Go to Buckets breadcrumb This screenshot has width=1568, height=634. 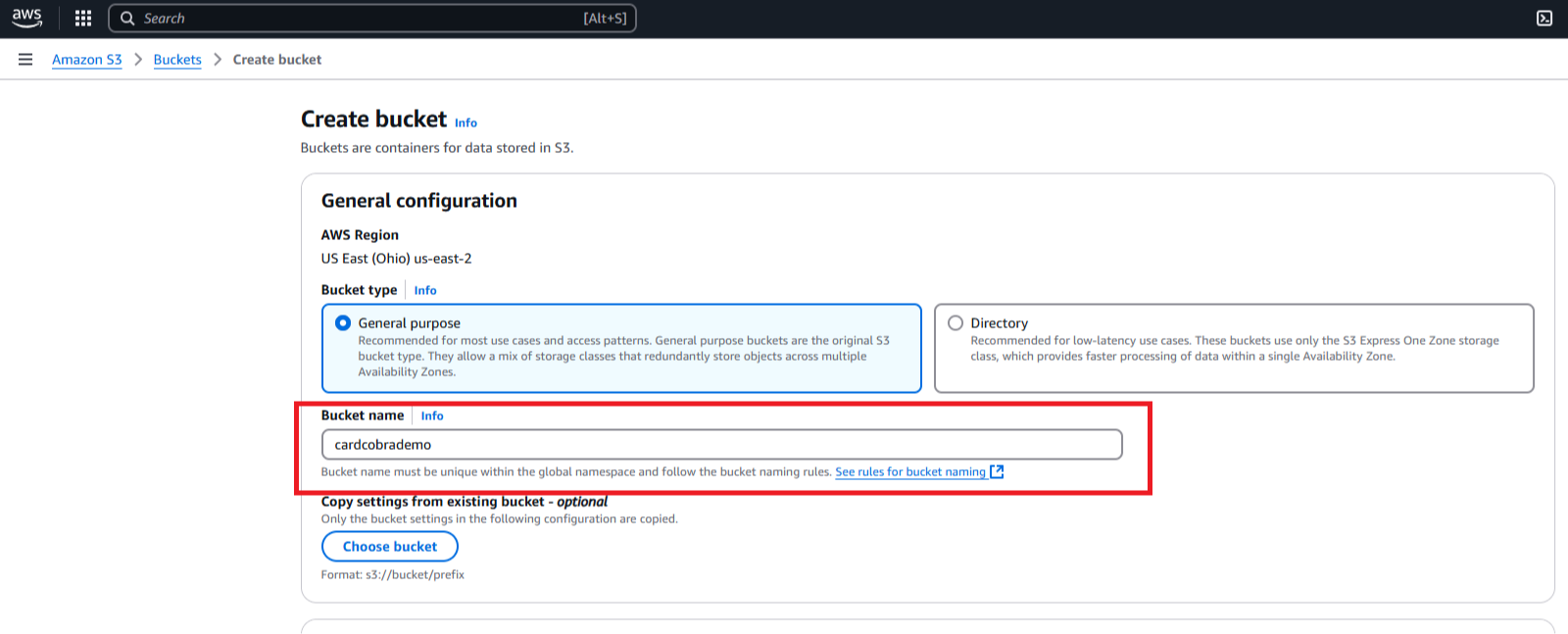pos(177,60)
